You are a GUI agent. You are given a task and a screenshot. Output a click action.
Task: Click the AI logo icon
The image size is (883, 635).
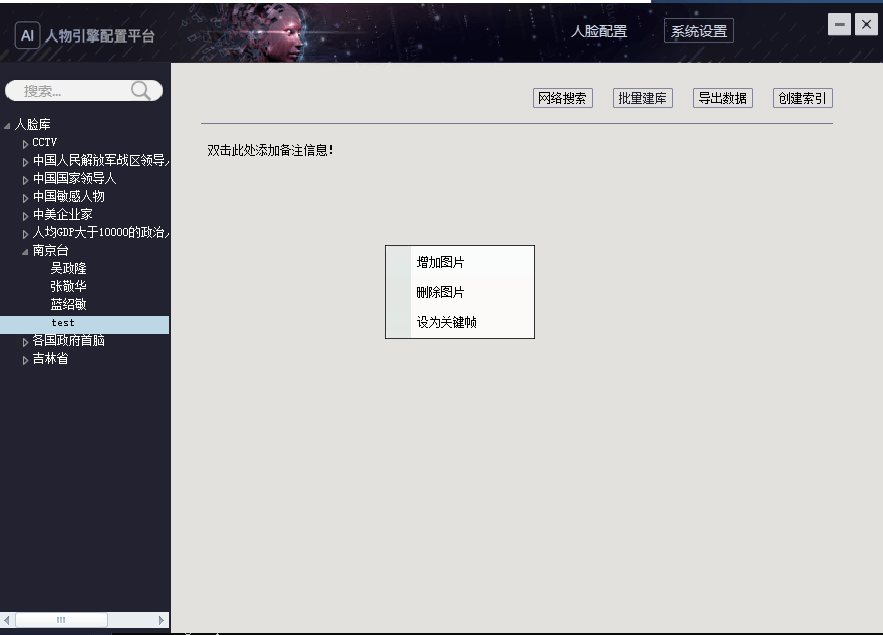(x=27, y=35)
